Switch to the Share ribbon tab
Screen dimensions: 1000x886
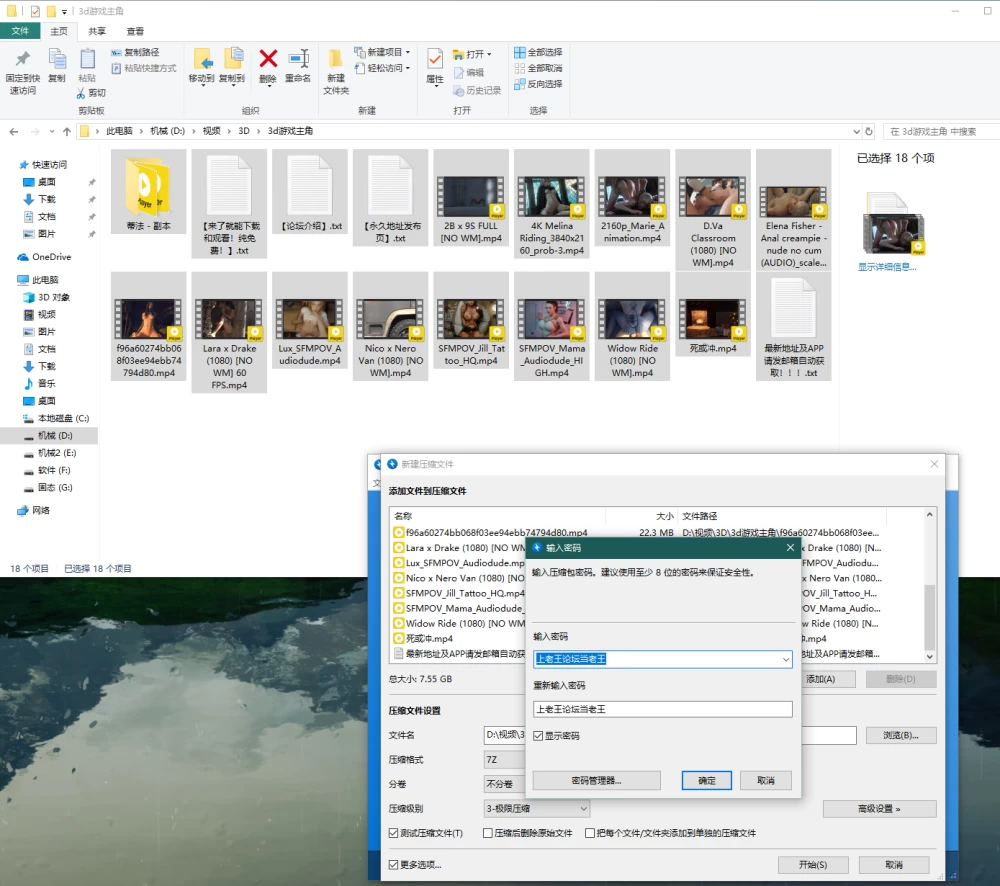[x=97, y=31]
